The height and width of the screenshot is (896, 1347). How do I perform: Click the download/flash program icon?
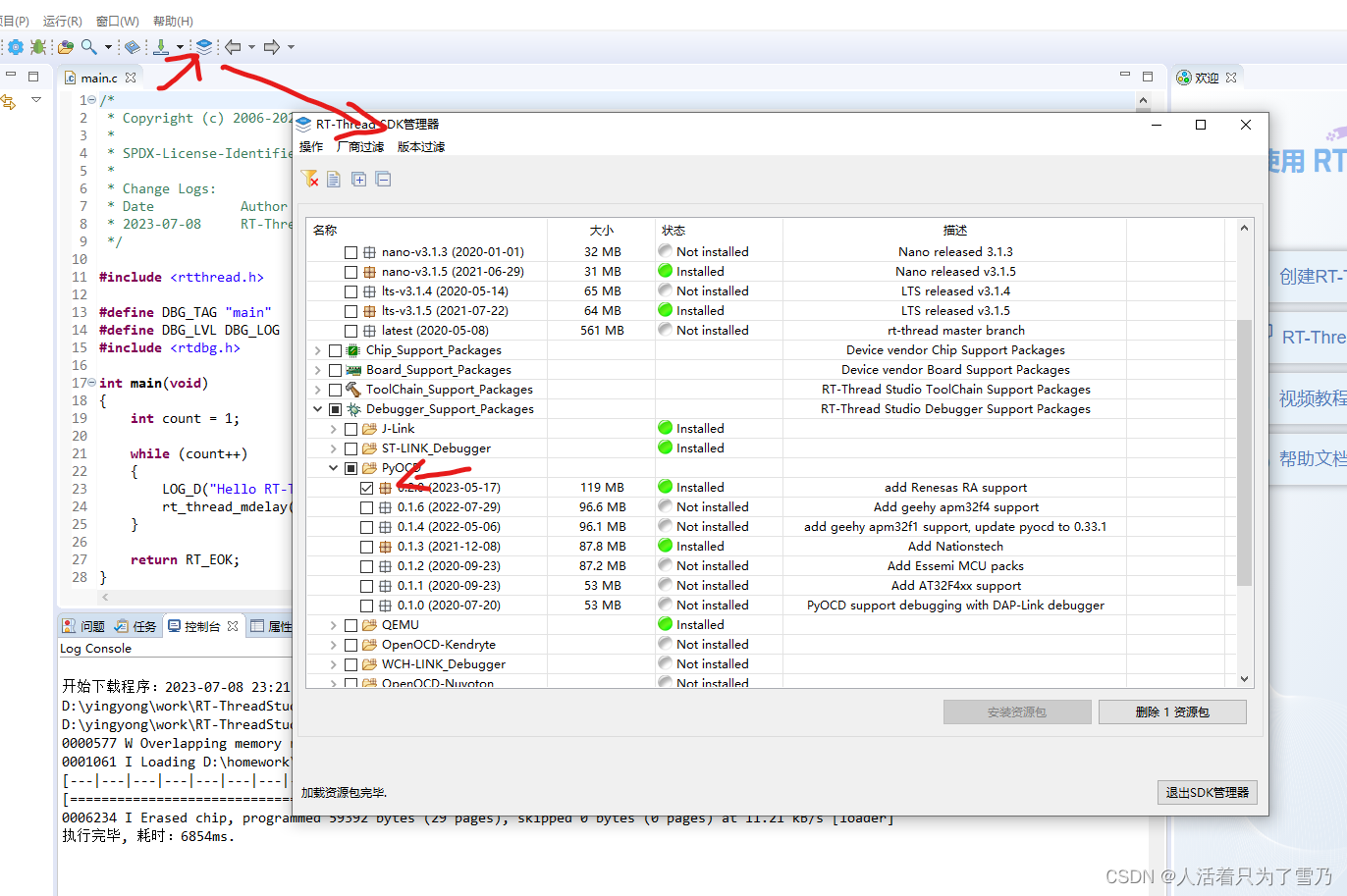(160, 46)
